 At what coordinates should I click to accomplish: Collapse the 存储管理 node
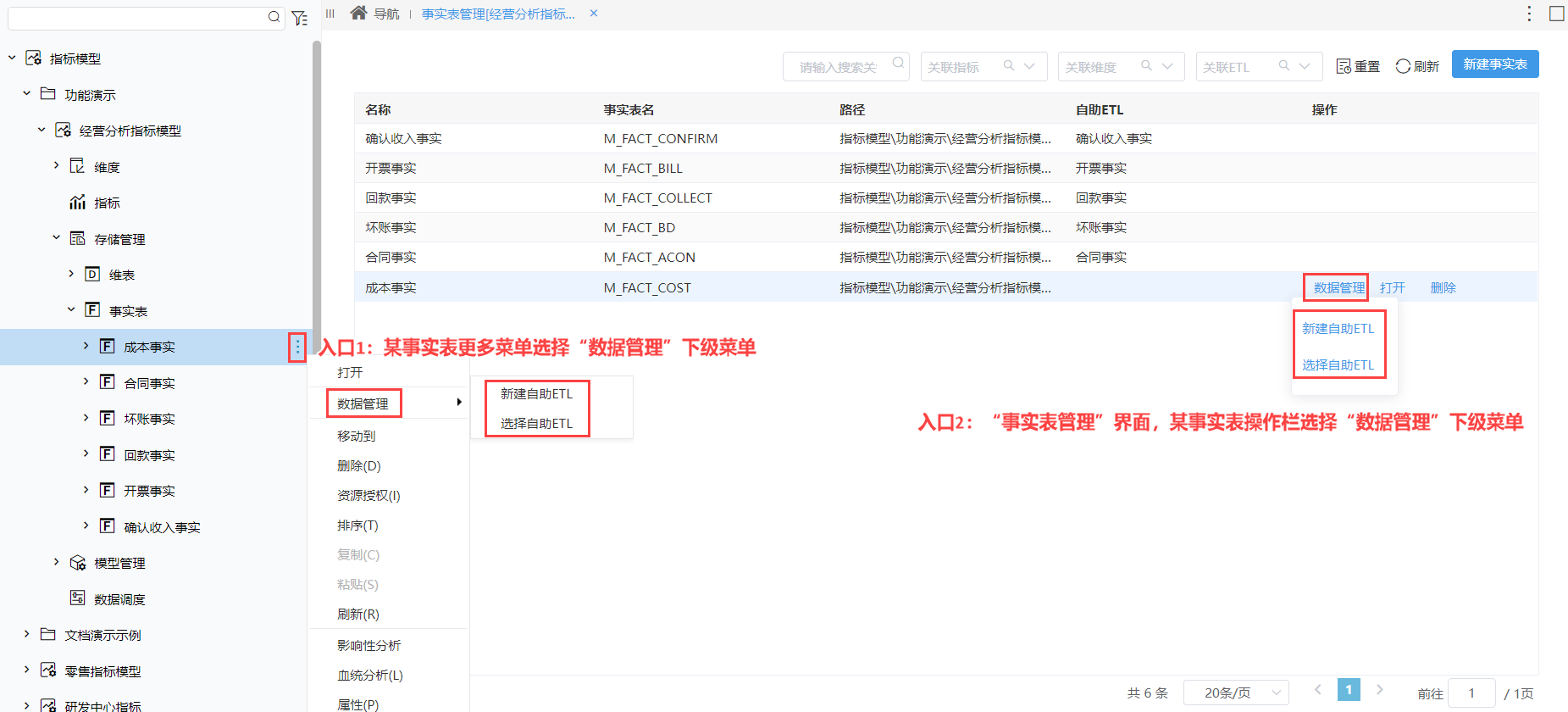point(57,238)
